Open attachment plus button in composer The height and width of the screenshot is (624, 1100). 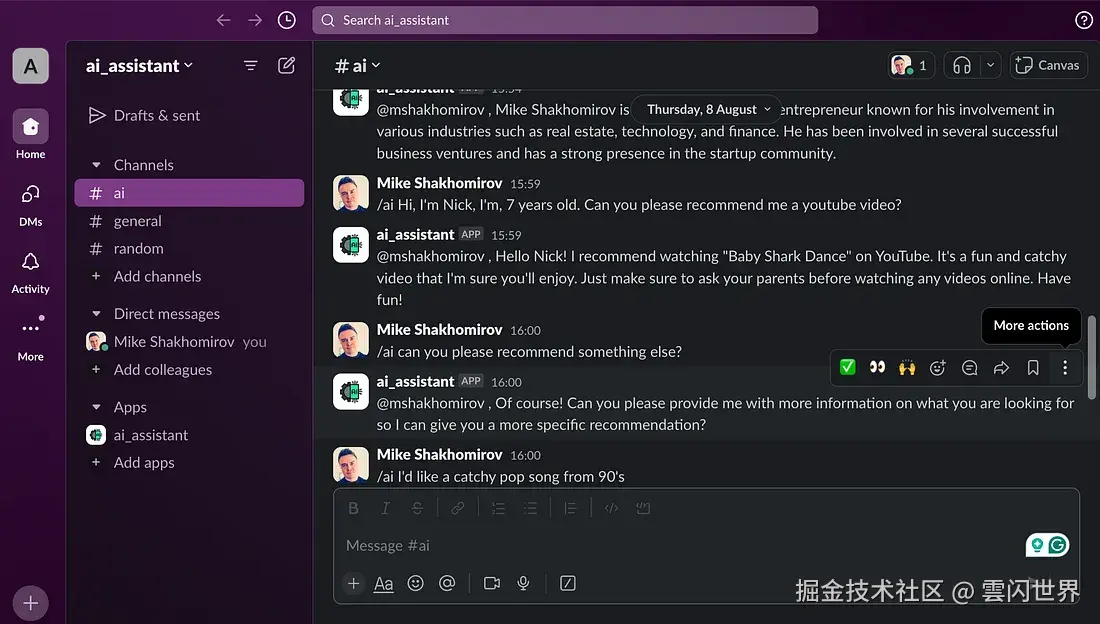coord(354,583)
